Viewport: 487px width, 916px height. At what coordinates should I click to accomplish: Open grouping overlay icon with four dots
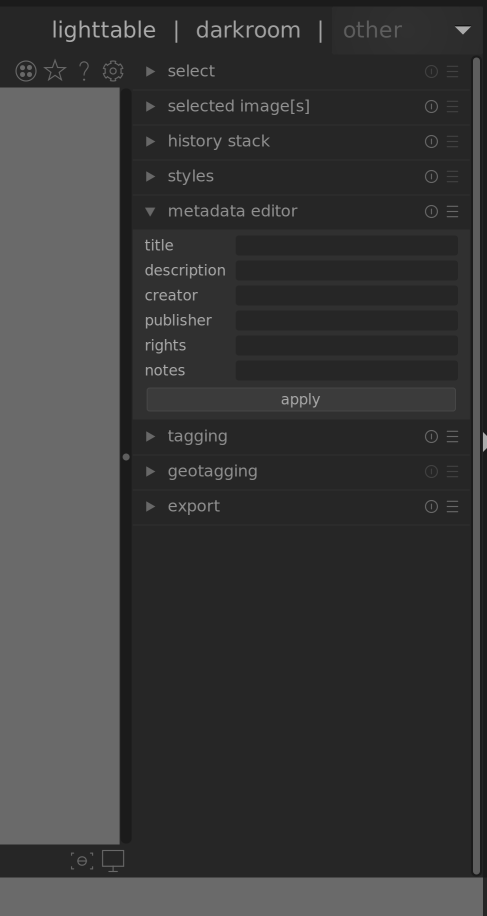[x=26, y=71]
